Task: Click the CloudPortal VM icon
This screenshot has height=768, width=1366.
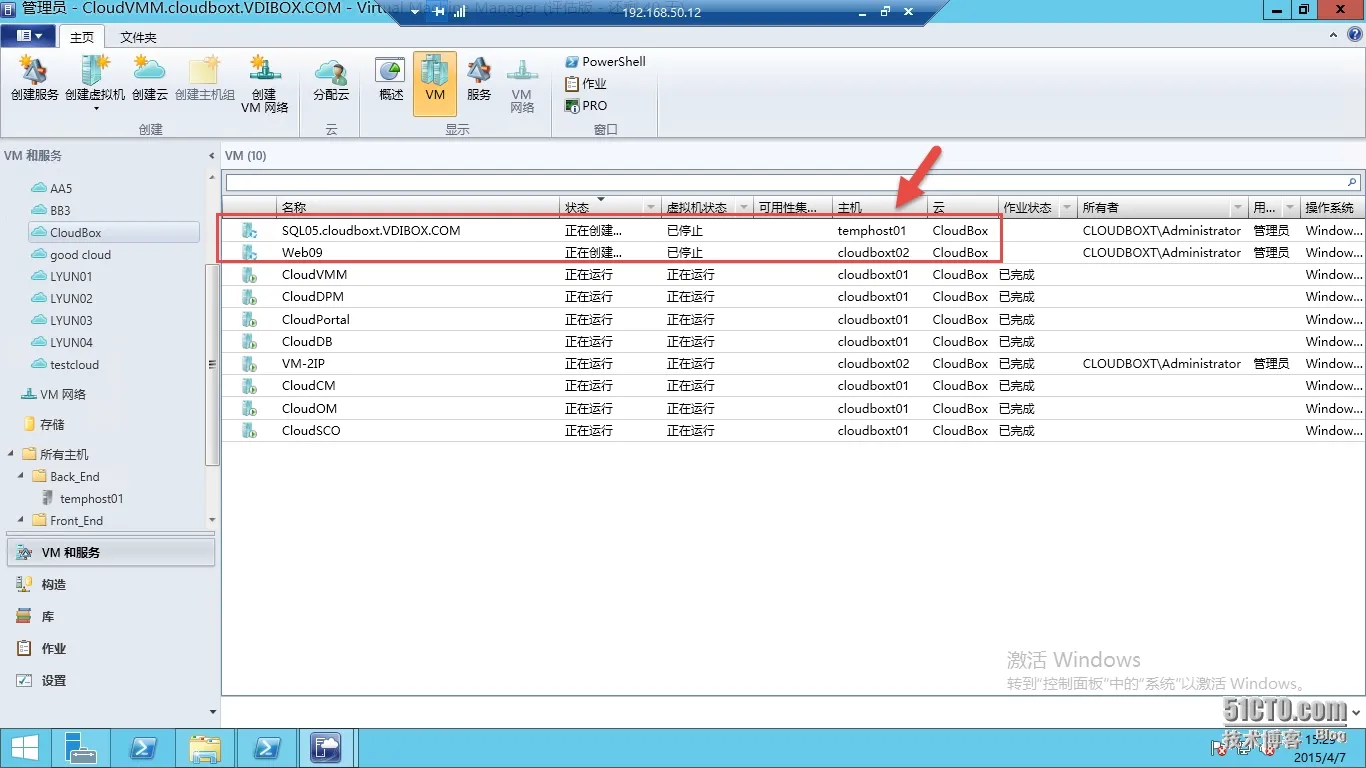Action: [x=249, y=319]
